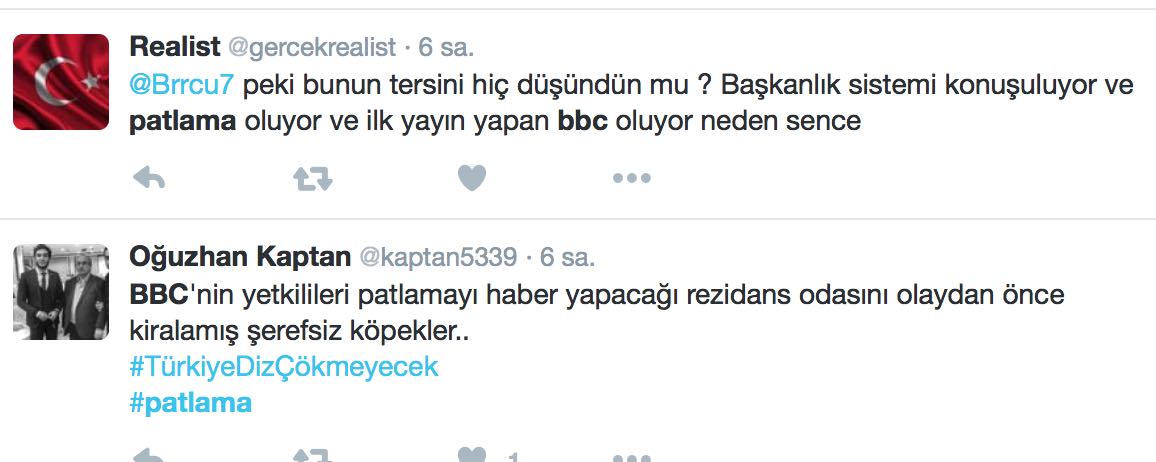Open the #TürkiyeDizÇökmeyecek hashtag

click(284, 367)
